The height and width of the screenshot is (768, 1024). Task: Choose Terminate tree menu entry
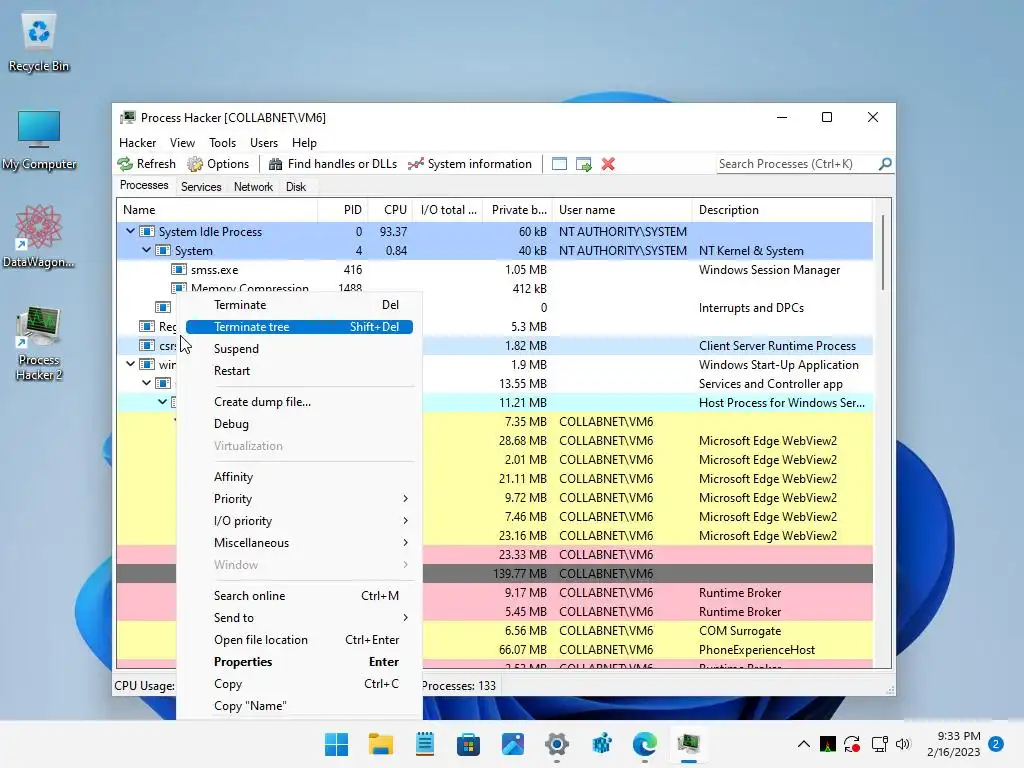(299, 327)
